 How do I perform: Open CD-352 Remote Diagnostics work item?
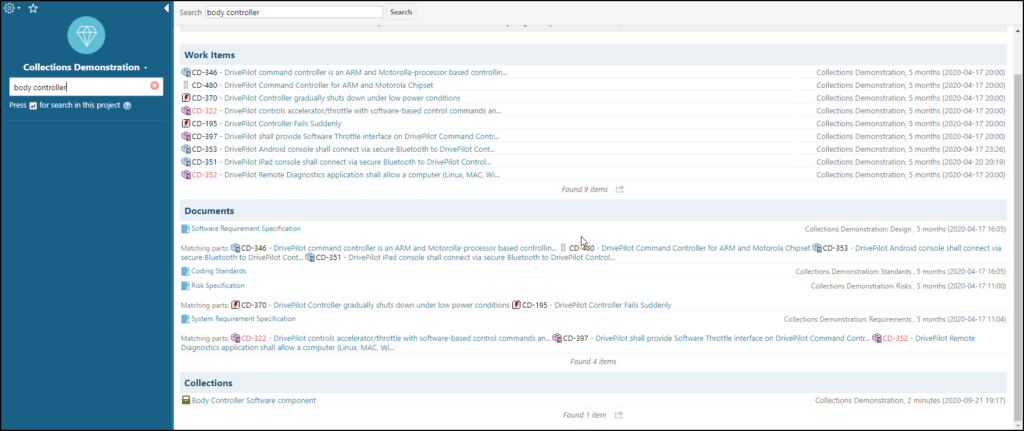tap(363, 174)
